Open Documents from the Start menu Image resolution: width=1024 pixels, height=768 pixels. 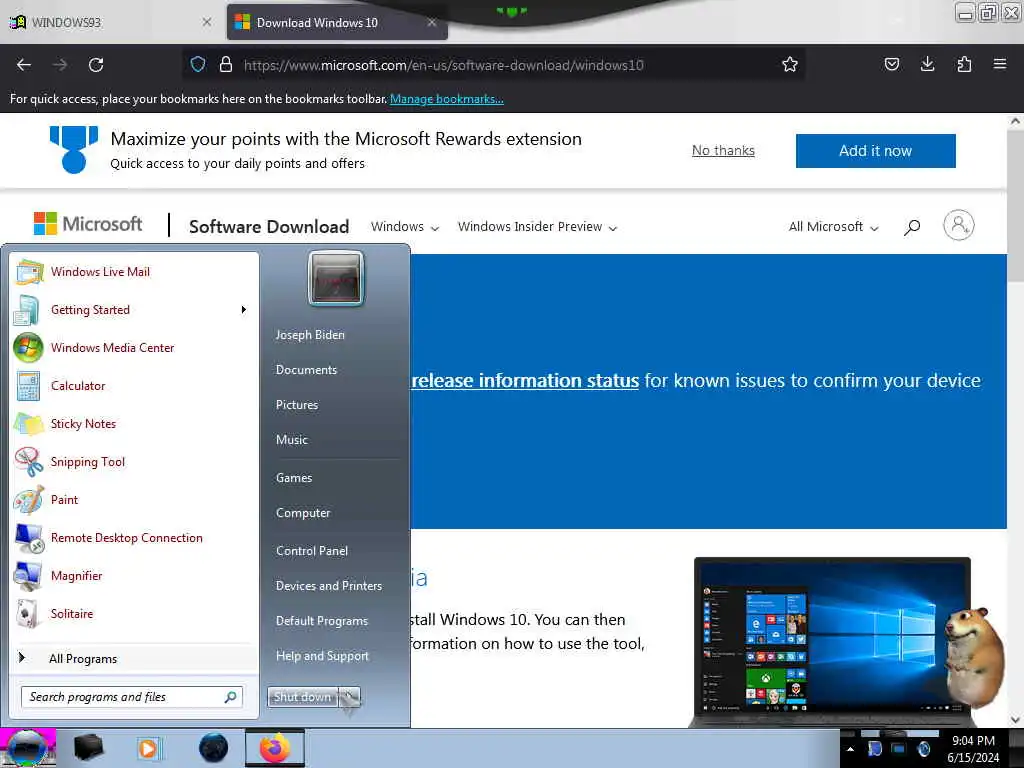[306, 370]
